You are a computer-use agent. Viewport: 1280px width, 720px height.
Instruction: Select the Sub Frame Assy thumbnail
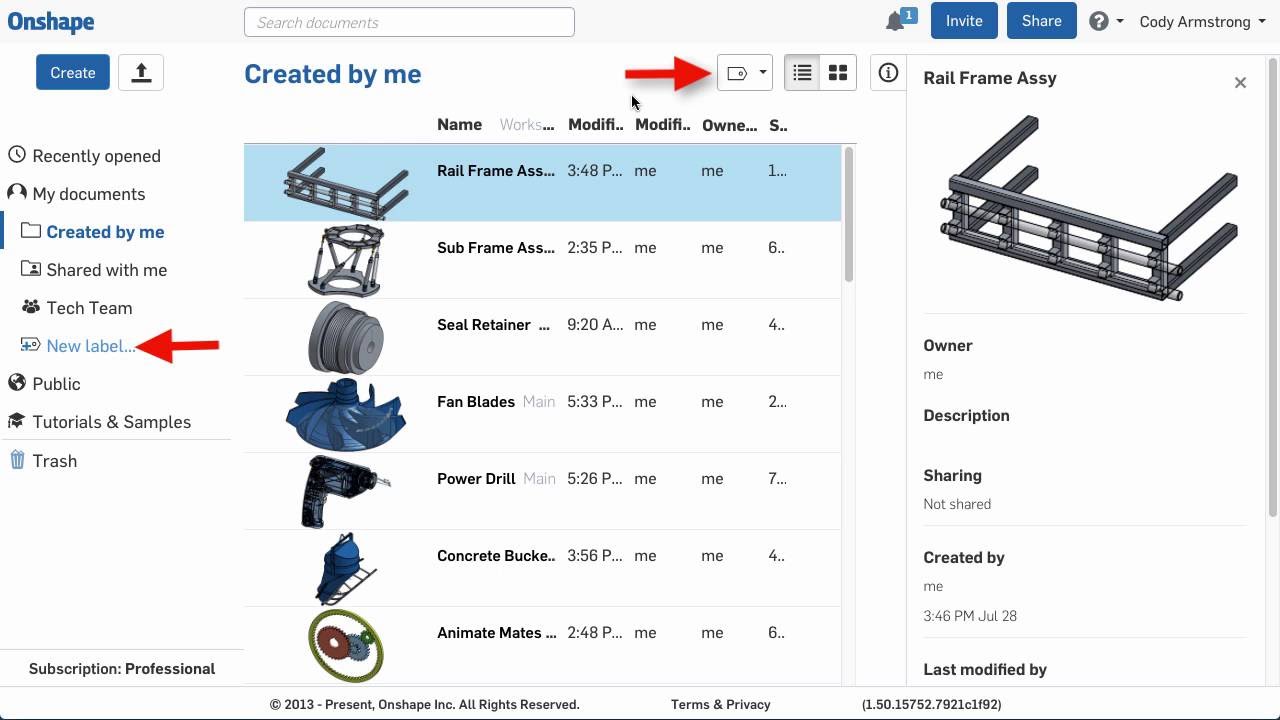346,260
